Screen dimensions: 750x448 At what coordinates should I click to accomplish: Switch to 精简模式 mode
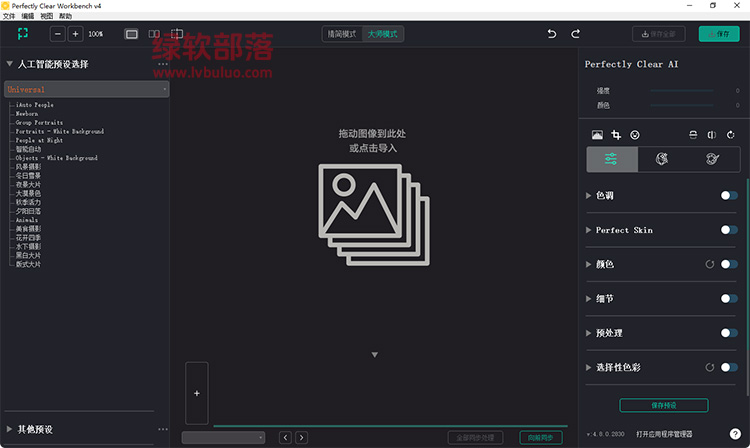pos(342,34)
